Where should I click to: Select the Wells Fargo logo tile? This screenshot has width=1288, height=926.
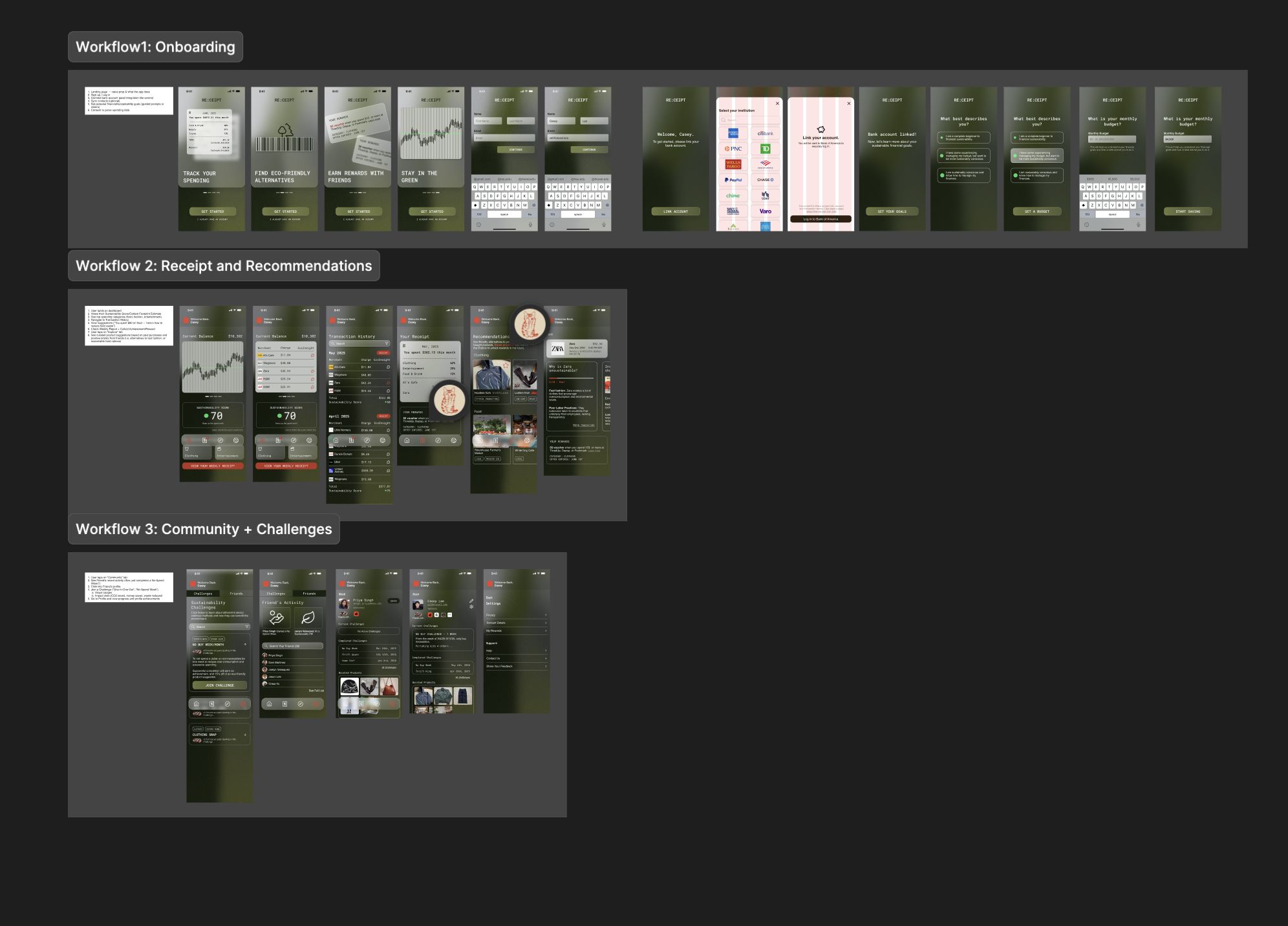(733, 164)
